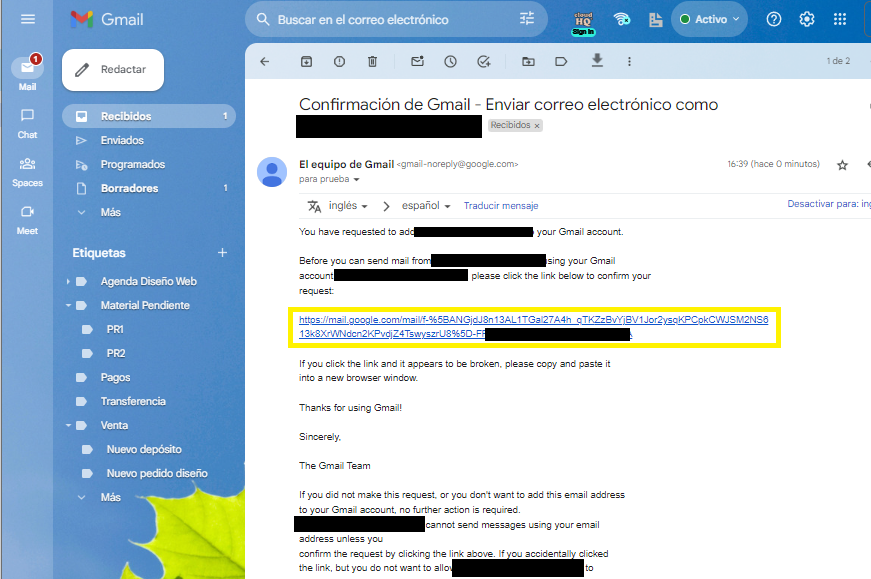This screenshot has height=579, width=871.
Task: Open the main menu hamburger icon
Action: pos(27,19)
